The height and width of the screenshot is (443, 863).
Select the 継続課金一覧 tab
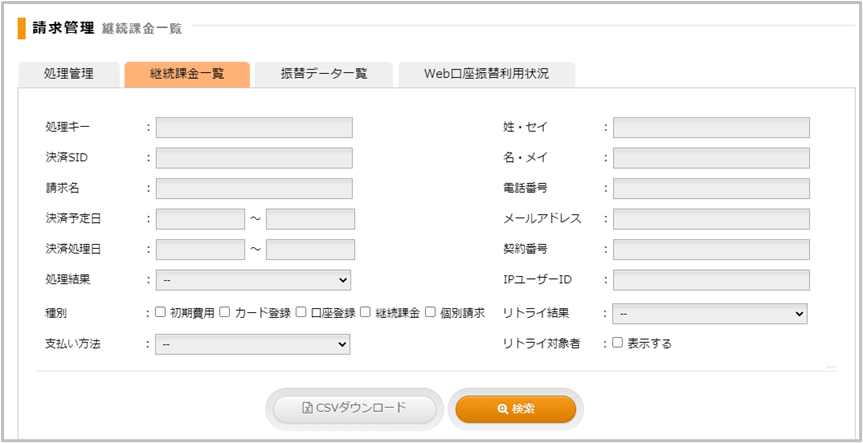point(187,74)
